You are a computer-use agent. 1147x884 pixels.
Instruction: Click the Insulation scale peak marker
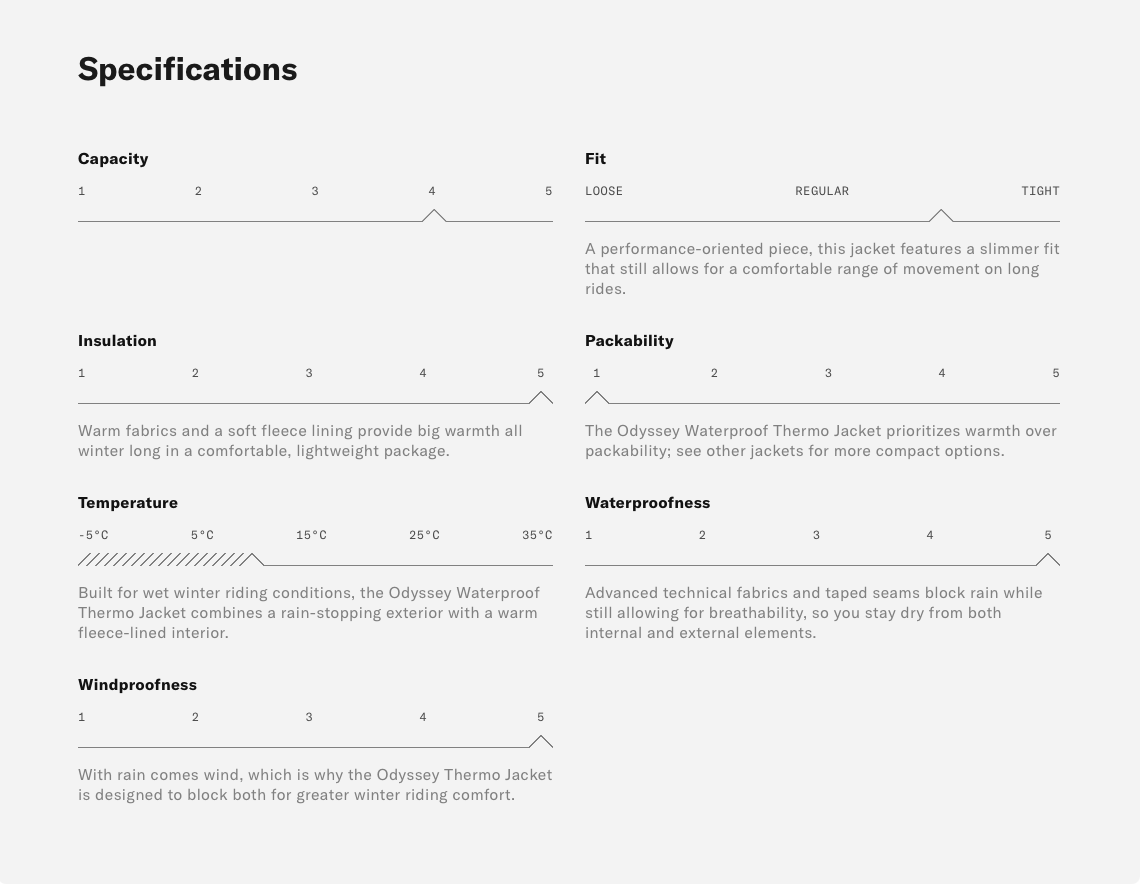click(x=540, y=397)
